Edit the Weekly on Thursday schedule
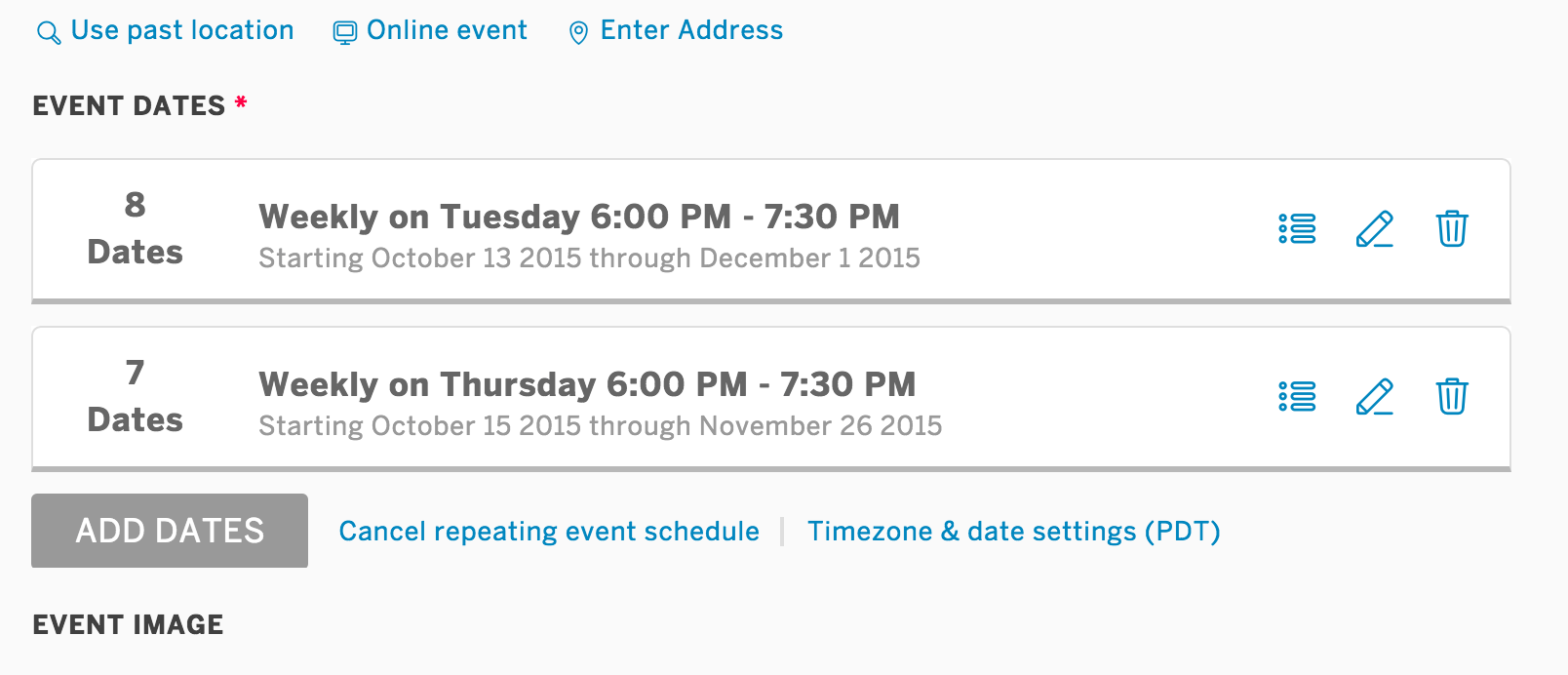Image resolution: width=1568 pixels, height=675 pixels. [1374, 397]
